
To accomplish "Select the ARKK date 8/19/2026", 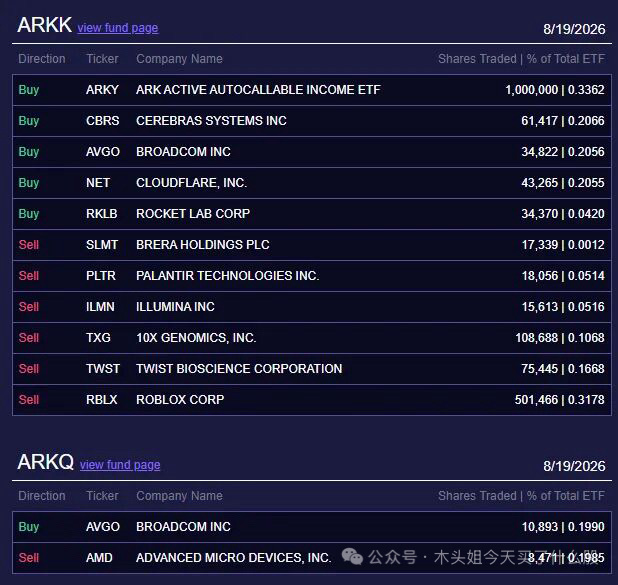I will [574, 29].
